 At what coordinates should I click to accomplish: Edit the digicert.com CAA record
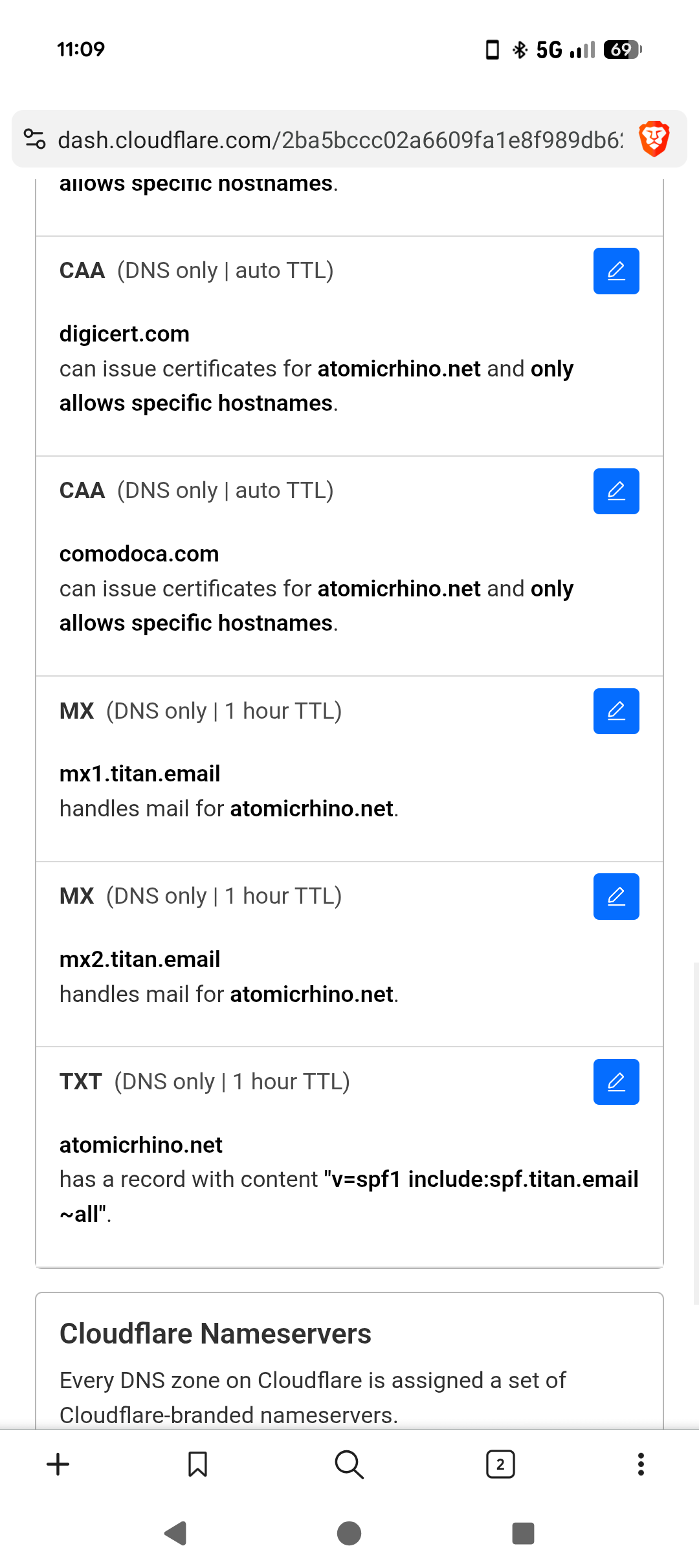[x=616, y=271]
